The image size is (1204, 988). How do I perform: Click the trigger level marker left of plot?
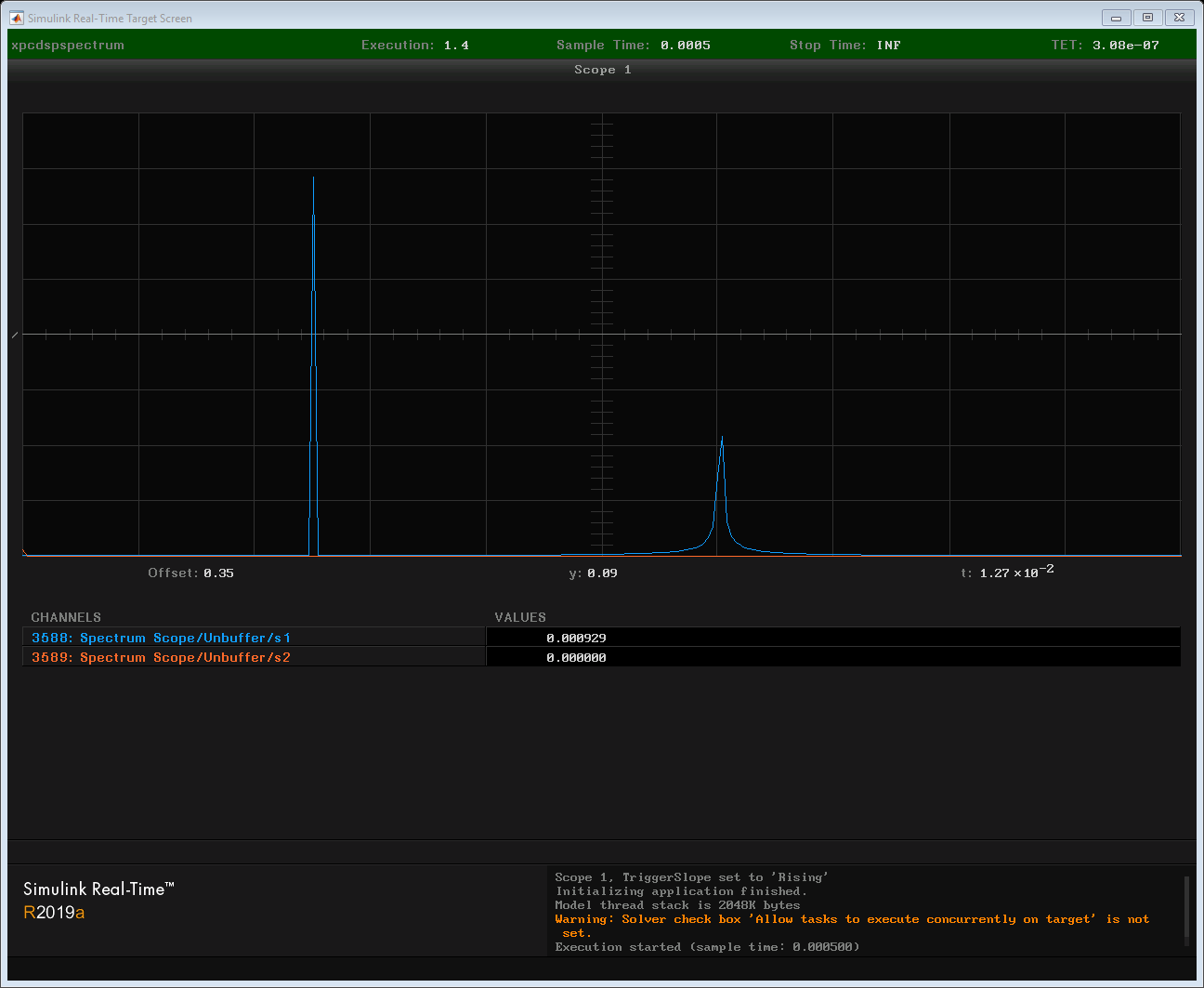pyautogui.click(x=15, y=335)
